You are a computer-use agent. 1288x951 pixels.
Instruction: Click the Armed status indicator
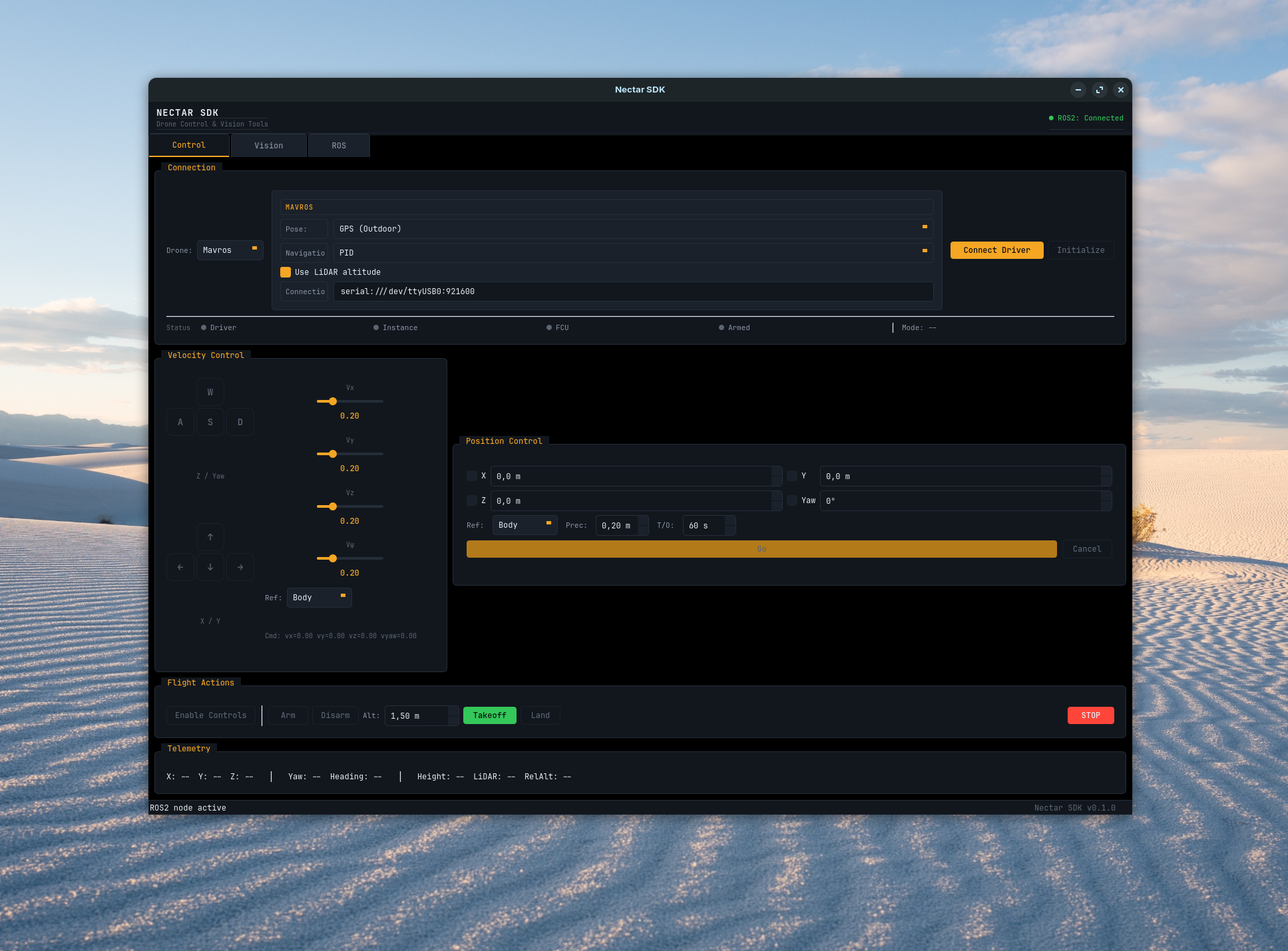(x=734, y=327)
